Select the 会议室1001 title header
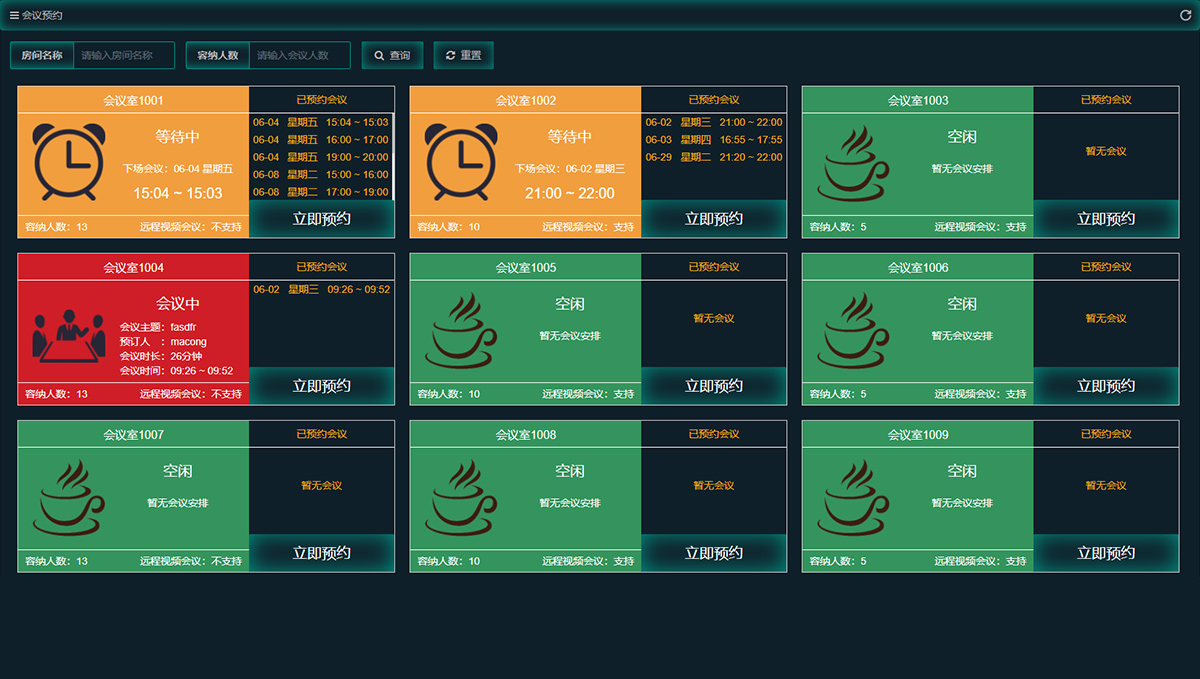This screenshot has width=1200, height=679. [133, 100]
